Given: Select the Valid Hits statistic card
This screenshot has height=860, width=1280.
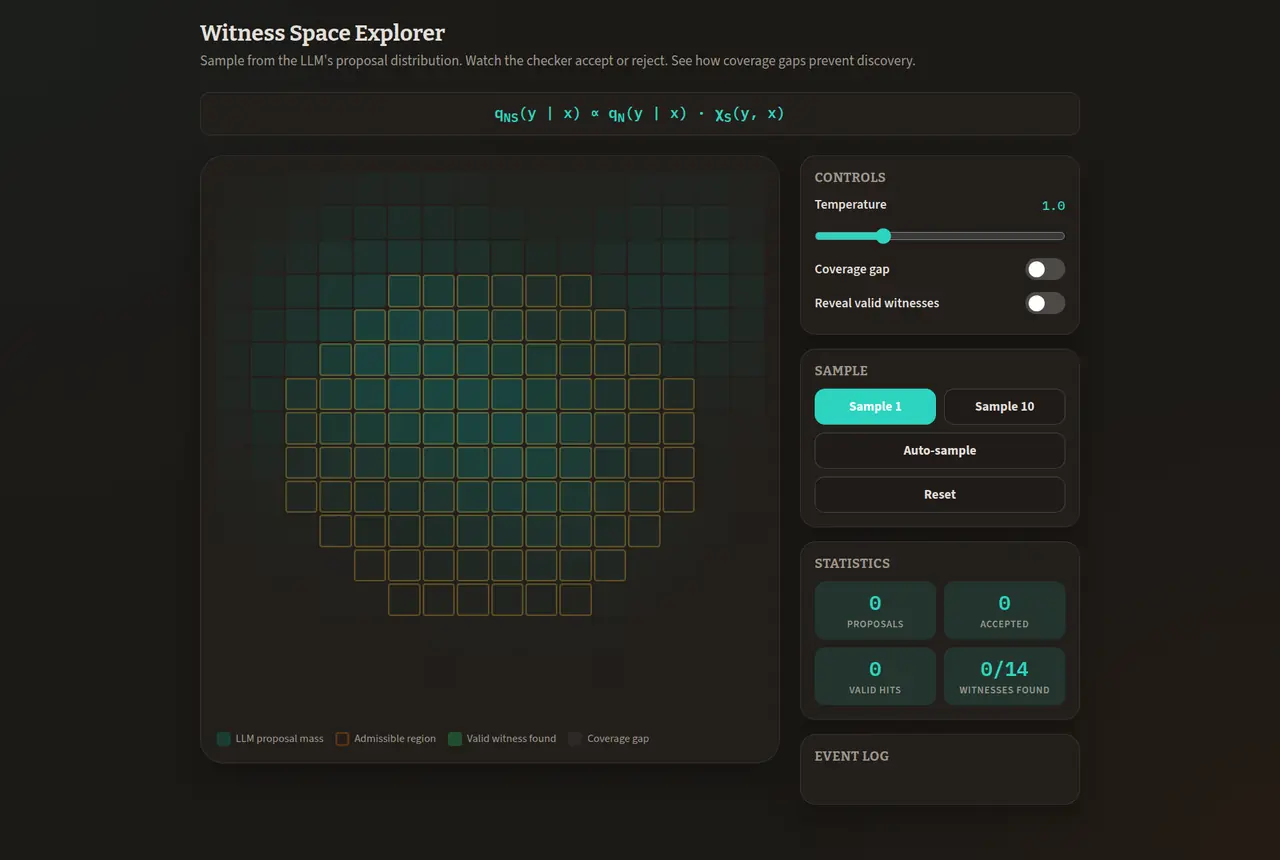Looking at the screenshot, I should [x=875, y=677].
